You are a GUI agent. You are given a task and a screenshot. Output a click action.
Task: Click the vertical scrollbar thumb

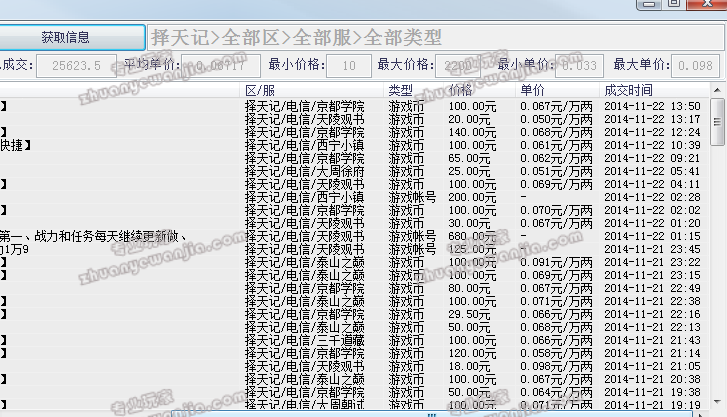pos(717,122)
